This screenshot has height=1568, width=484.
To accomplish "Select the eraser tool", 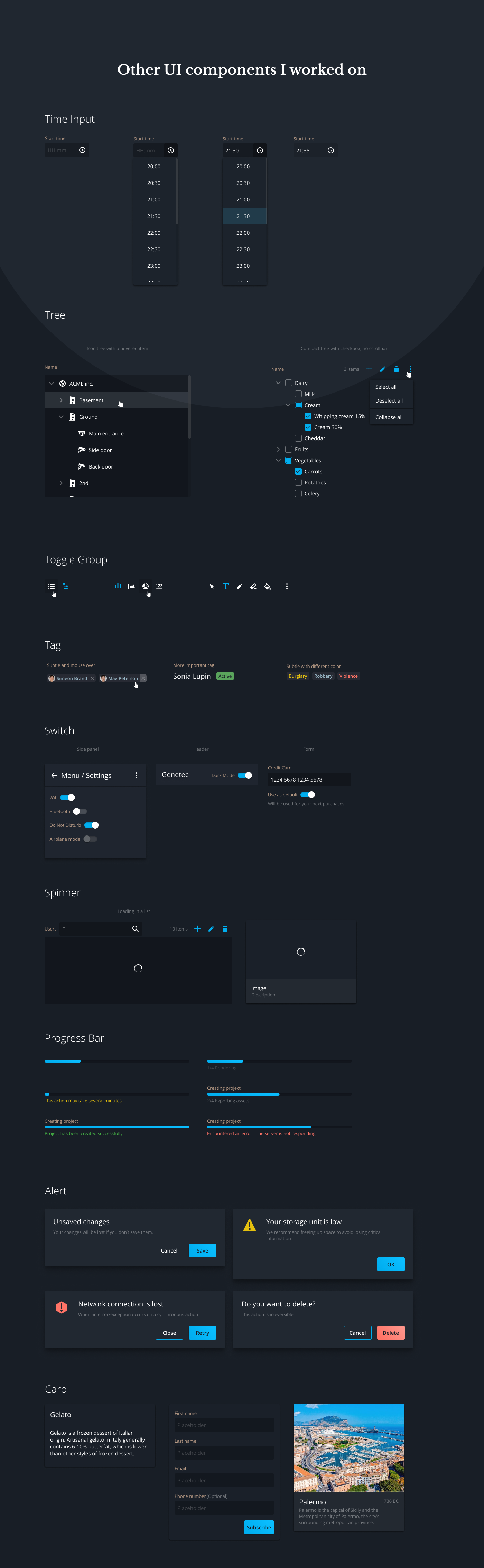I will pos(253,586).
